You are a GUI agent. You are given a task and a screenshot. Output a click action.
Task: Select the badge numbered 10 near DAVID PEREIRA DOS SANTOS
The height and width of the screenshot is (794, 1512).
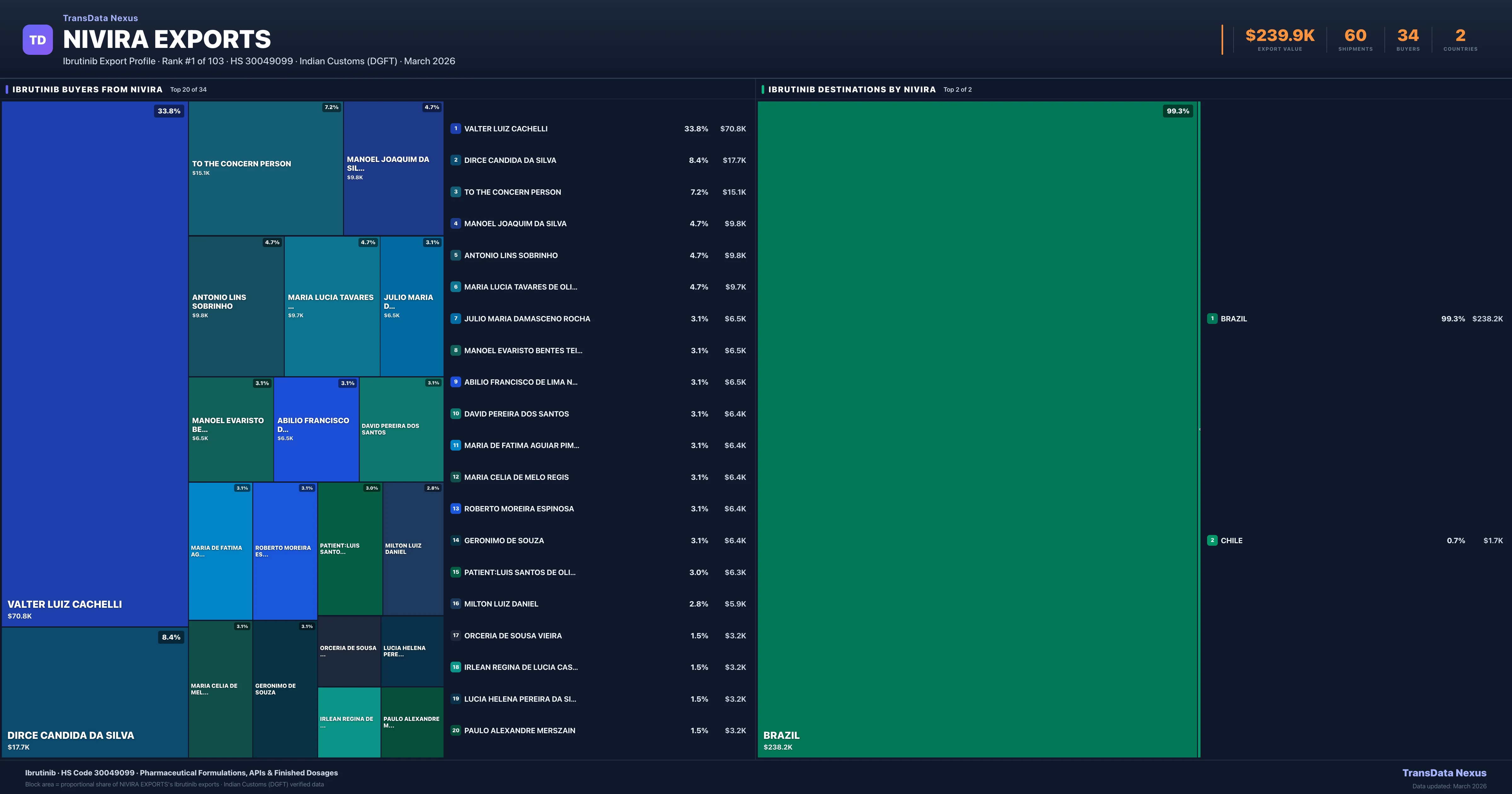tap(455, 413)
